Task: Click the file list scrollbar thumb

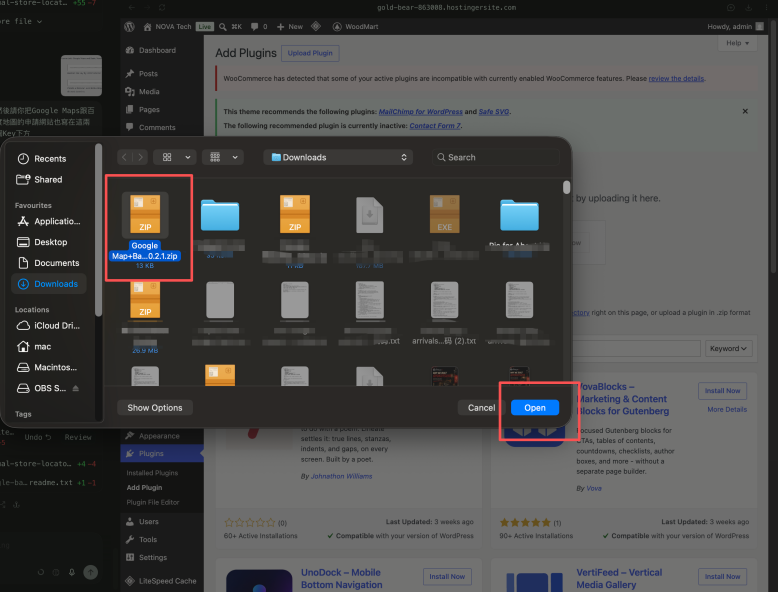Action: pos(566,188)
